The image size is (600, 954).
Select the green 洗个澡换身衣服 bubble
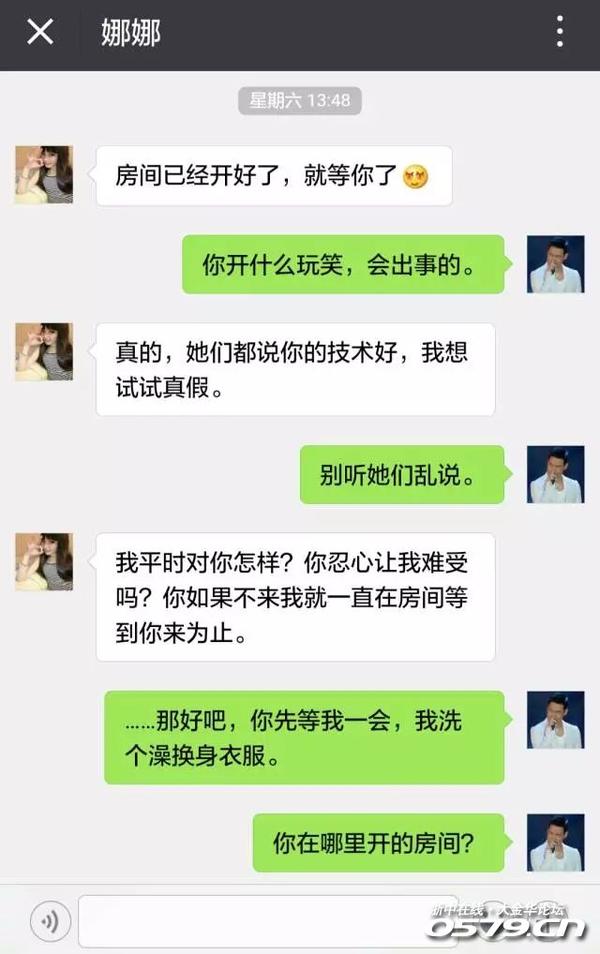(304, 737)
